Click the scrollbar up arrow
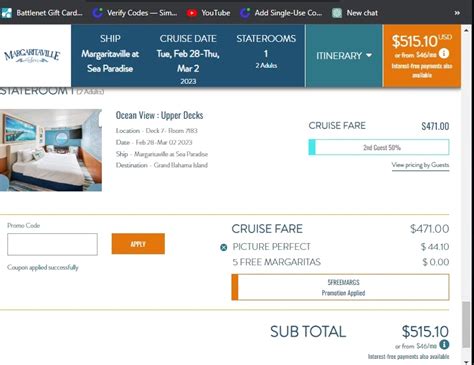The height and width of the screenshot is (365, 474). click(466, 30)
